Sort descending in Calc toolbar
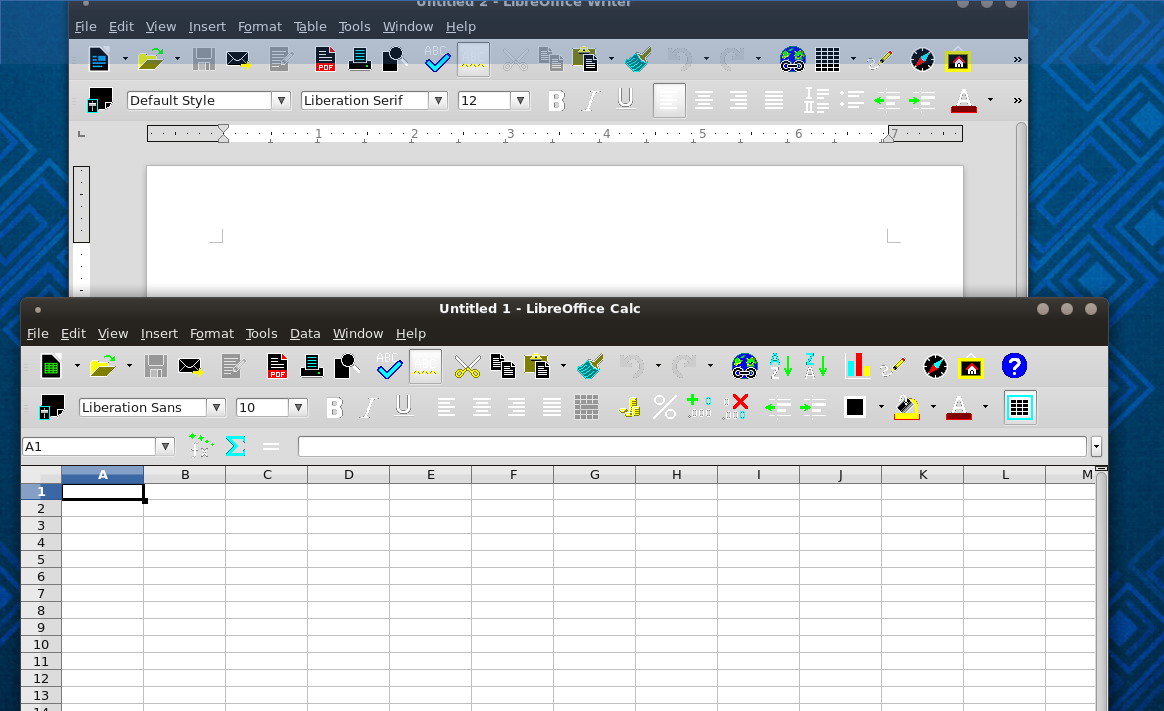The image size is (1164, 711). (x=816, y=366)
